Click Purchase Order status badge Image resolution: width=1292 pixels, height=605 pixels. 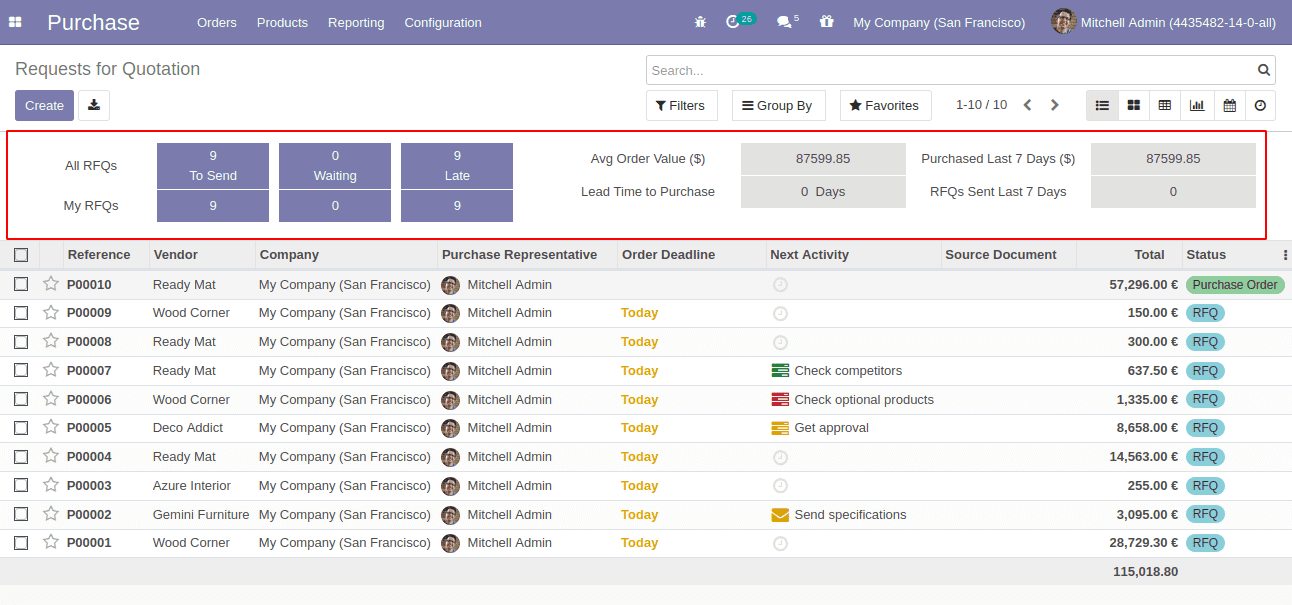click(1235, 284)
